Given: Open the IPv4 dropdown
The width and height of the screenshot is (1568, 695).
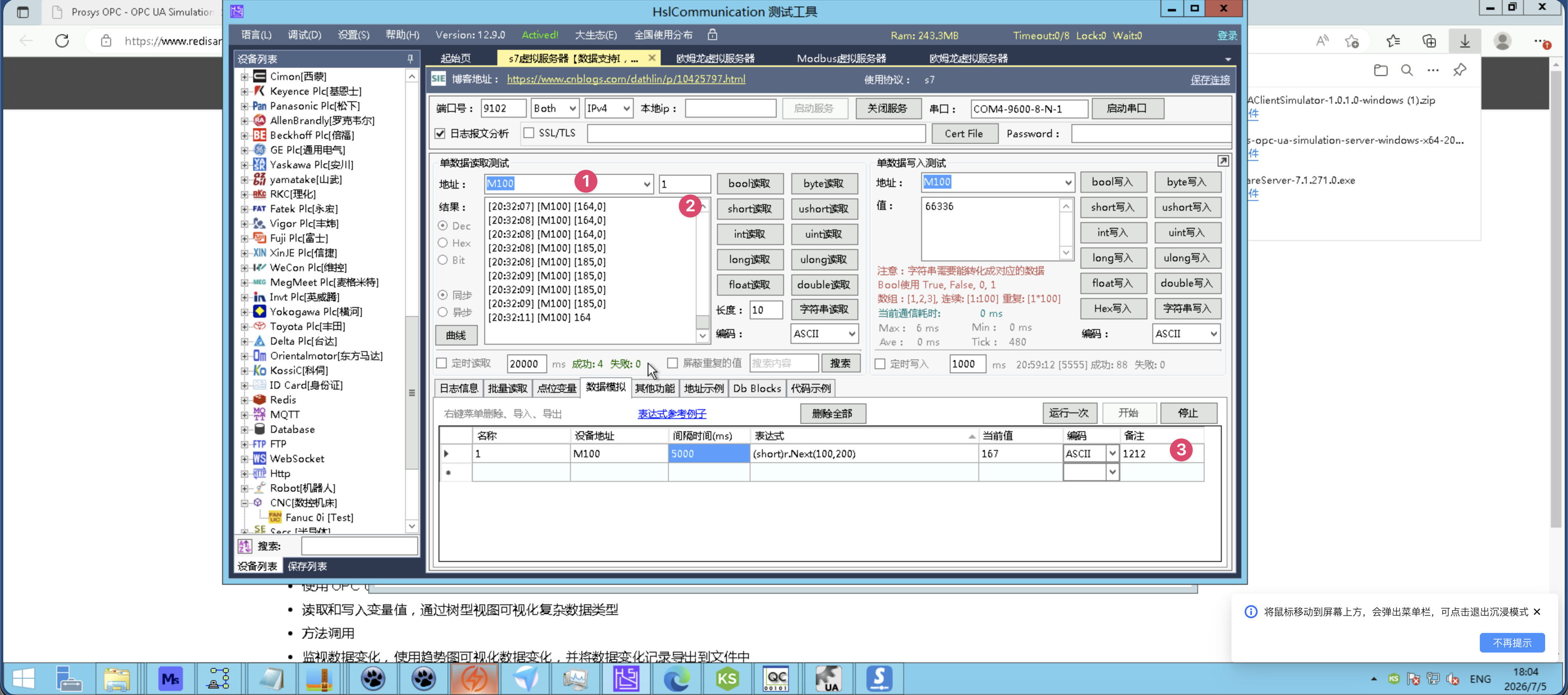Looking at the screenshot, I should [x=609, y=108].
